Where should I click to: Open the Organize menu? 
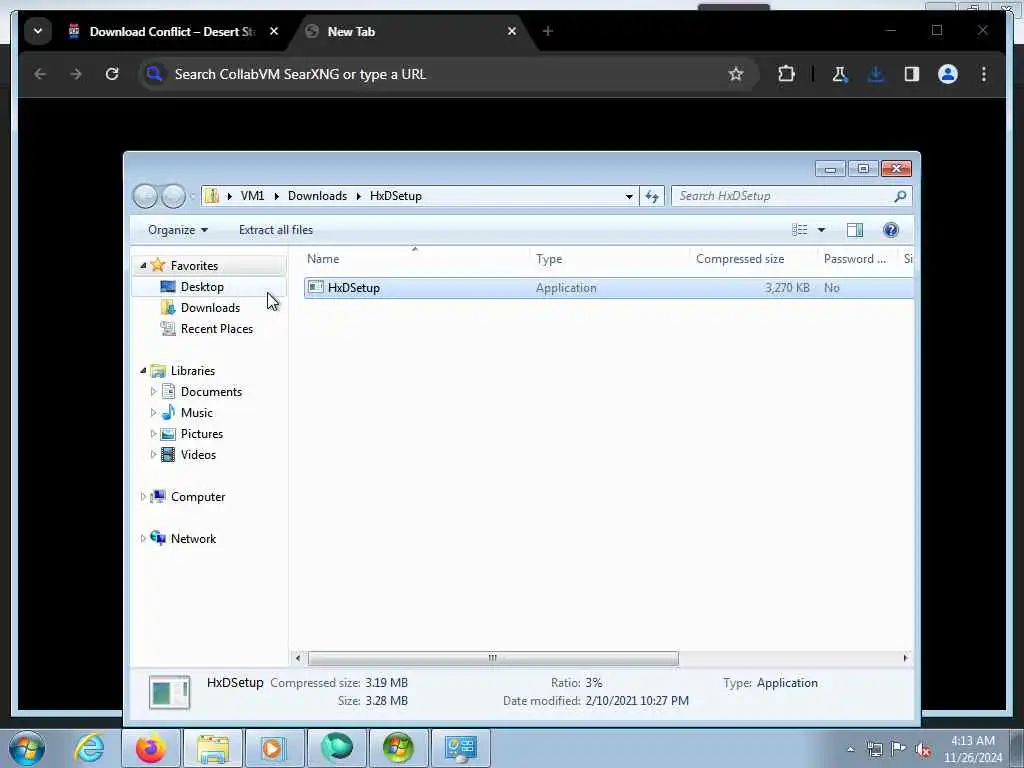point(178,230)
